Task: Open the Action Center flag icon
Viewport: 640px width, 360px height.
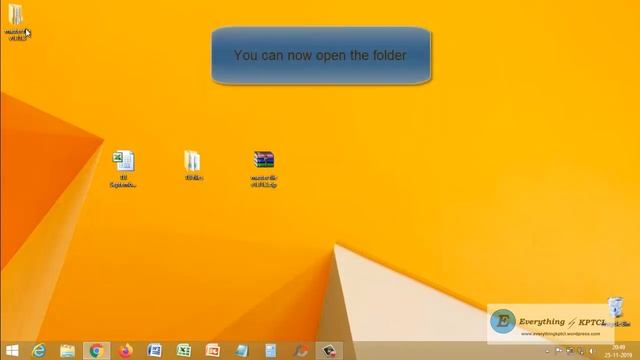Action: [x=559, y=351]
